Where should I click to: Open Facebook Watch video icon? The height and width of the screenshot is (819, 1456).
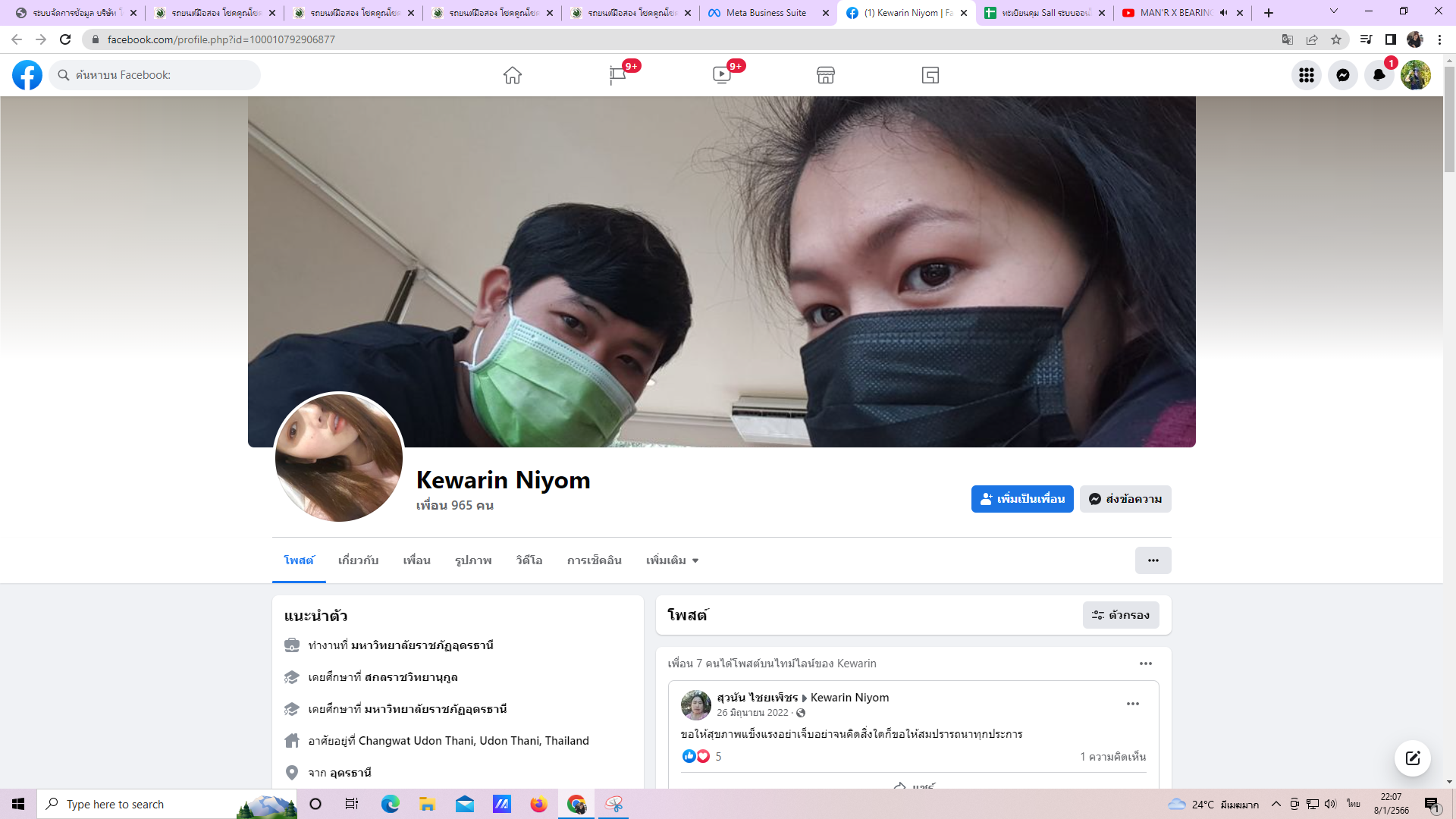[x=721, y=75]
